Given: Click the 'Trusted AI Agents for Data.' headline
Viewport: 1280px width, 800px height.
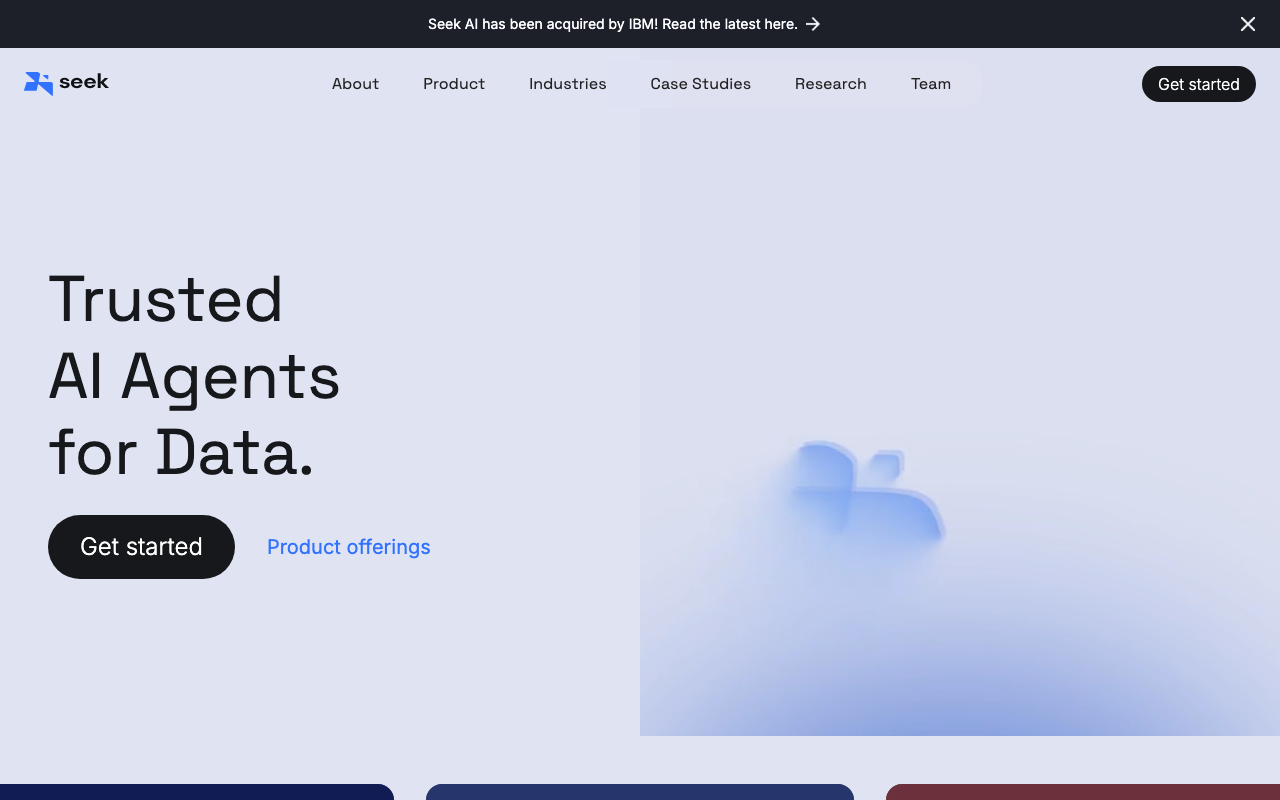Looking at the screenshot, I should 194,376.
